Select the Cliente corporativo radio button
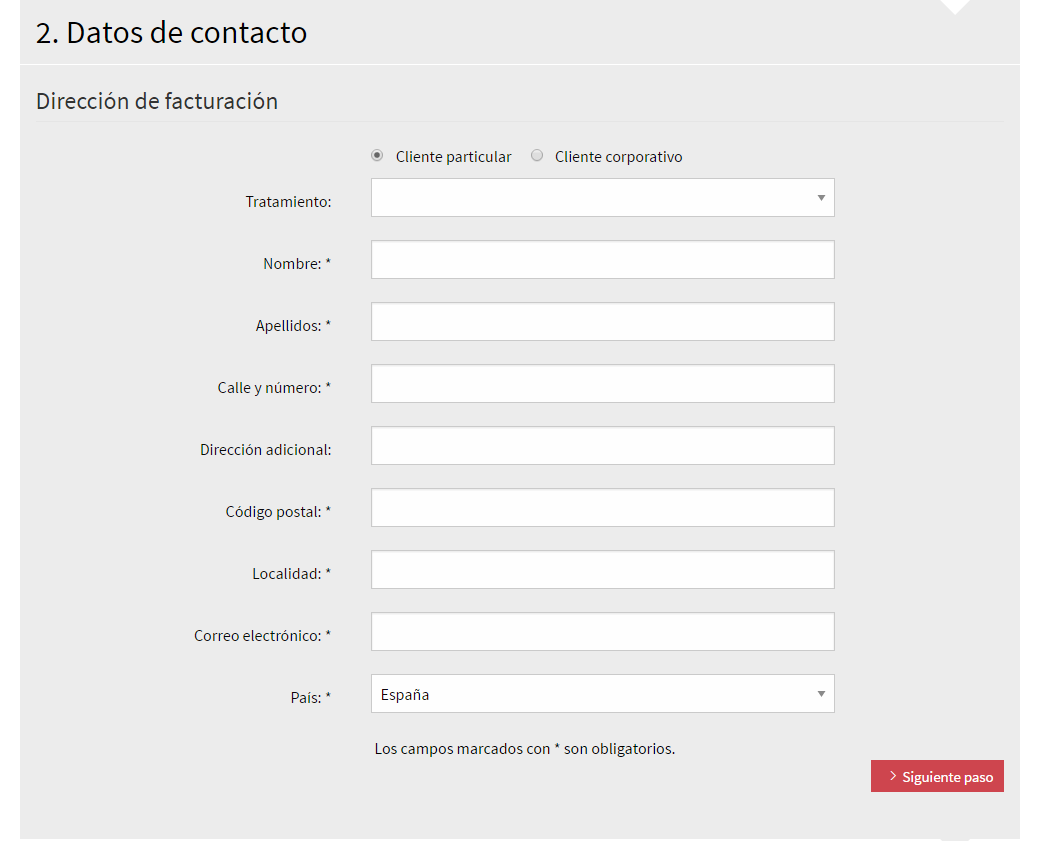Image resolution: width=1039 pixels, height=841 pixels. (537, 156)
